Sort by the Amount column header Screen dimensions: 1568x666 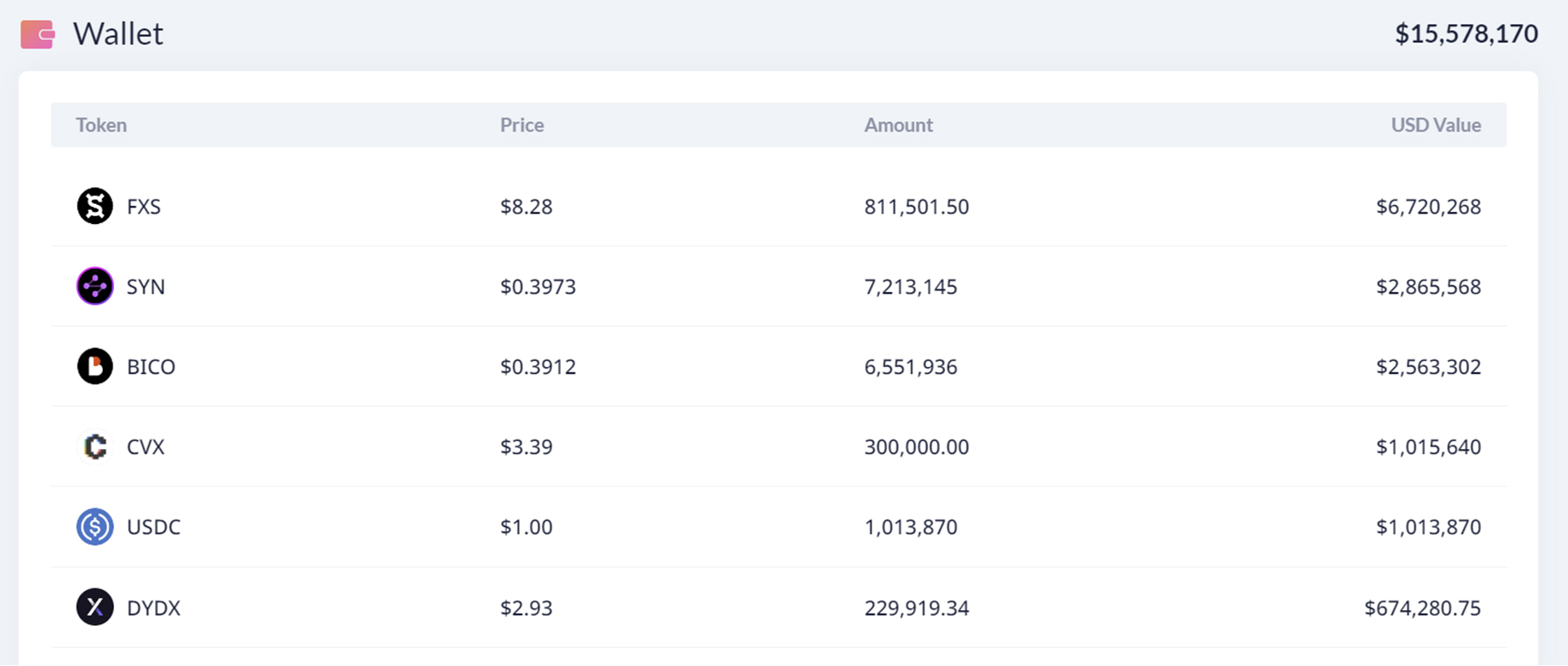pos(898,126)
